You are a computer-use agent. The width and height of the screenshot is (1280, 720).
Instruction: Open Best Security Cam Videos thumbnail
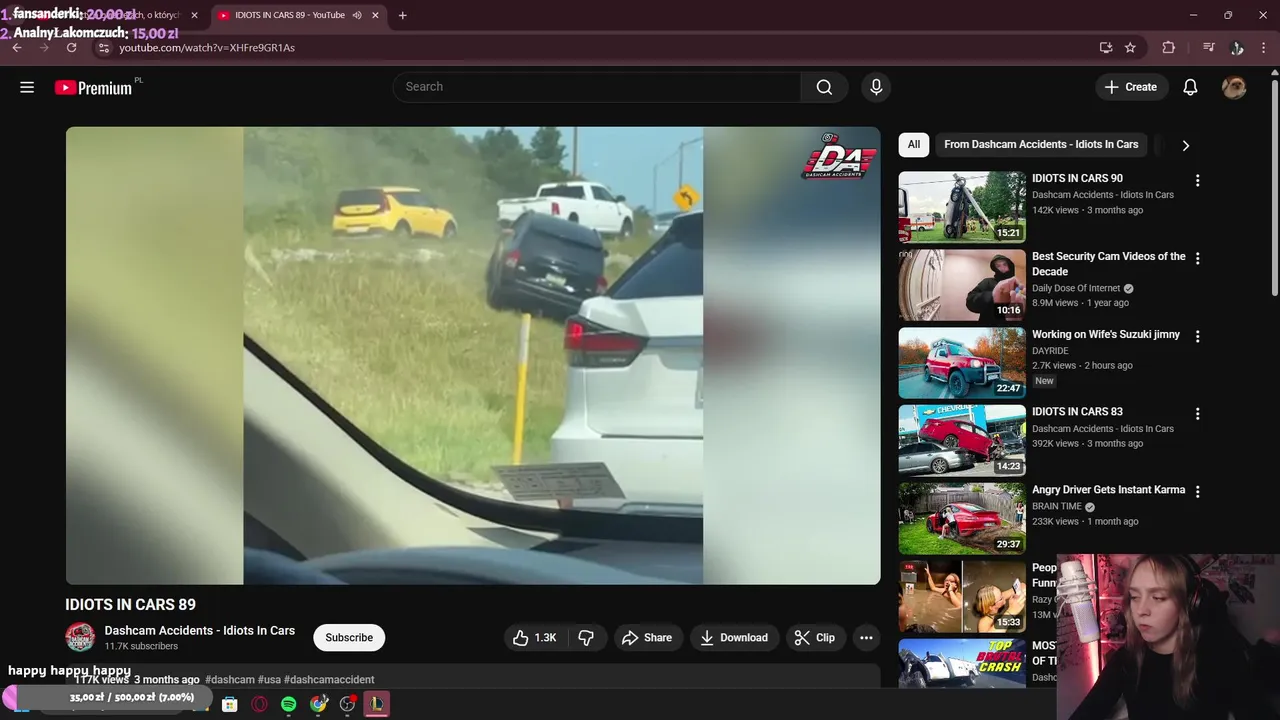pos(962,285)
